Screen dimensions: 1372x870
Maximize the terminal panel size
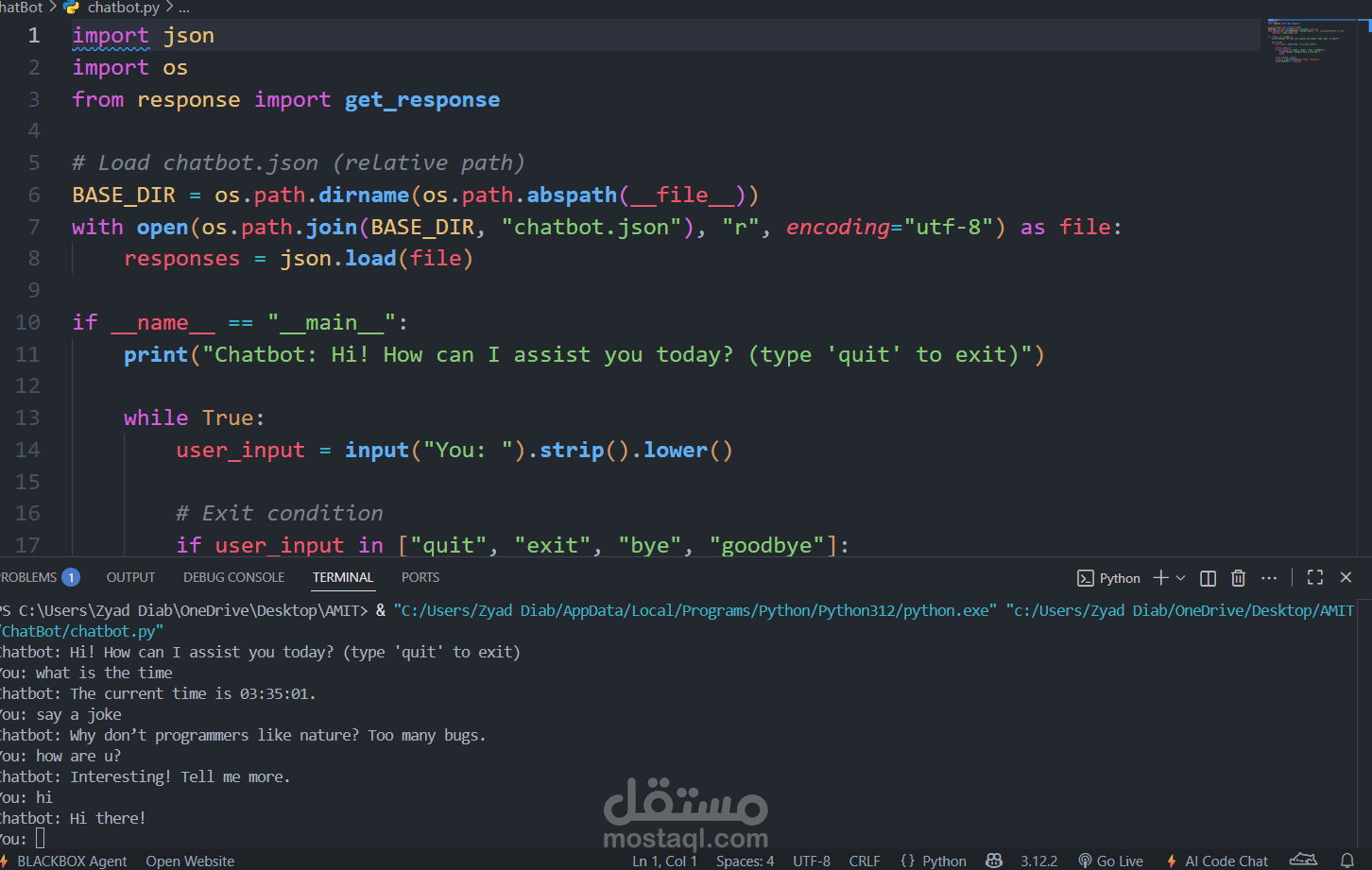(x=1315, y=577)
